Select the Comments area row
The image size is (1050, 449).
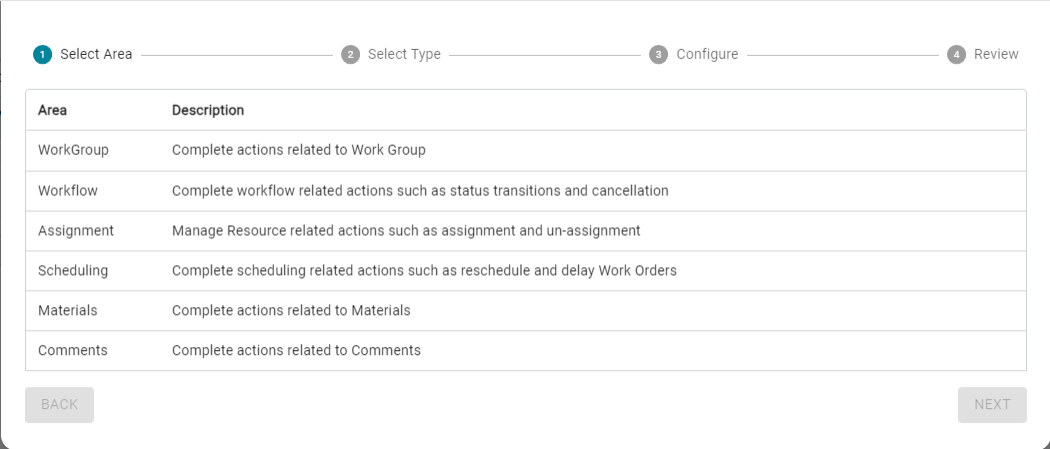[73, 350]
